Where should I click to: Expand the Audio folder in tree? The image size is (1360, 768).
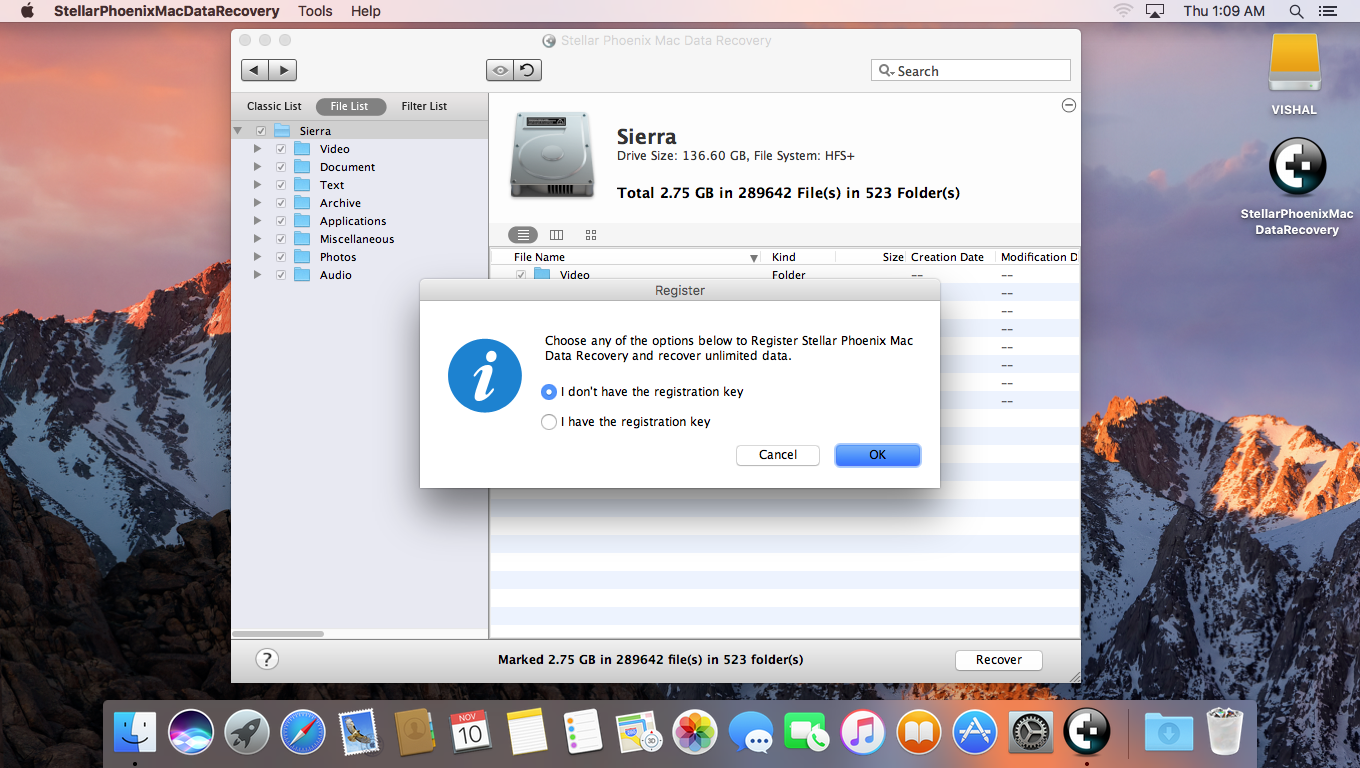257,275
